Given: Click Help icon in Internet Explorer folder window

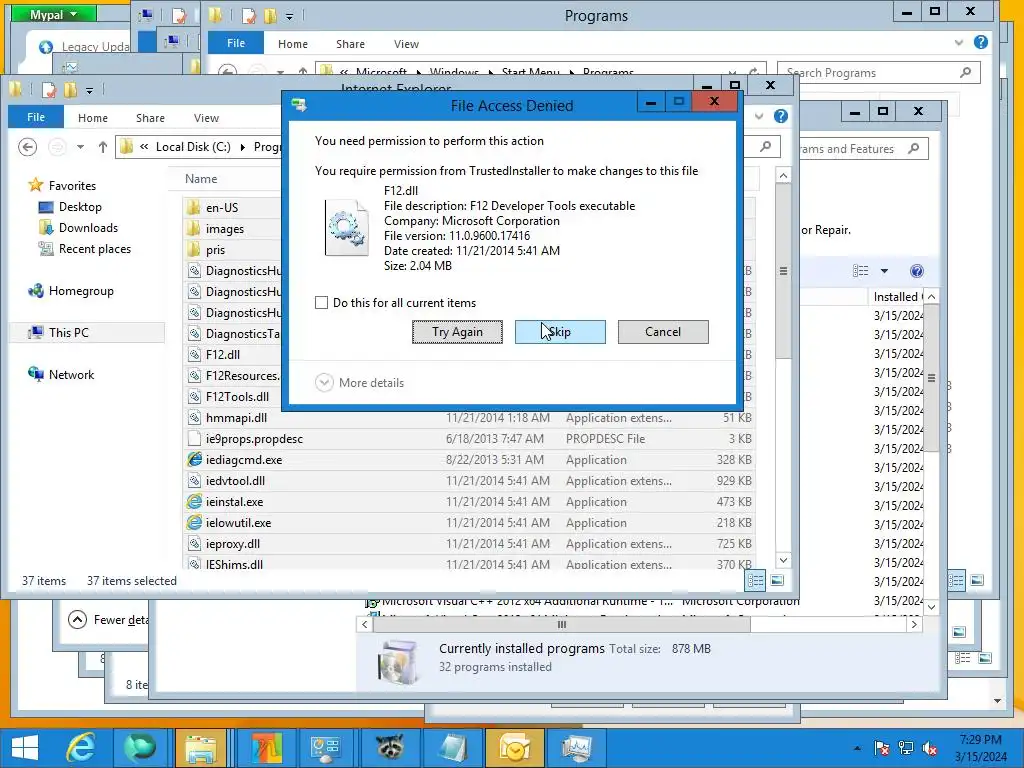Looking at the screenshot, I should (780, 116).
